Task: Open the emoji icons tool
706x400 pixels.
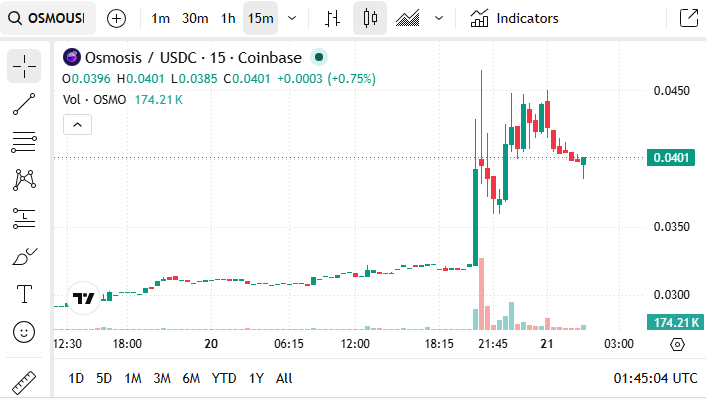Action: (24, 332)
